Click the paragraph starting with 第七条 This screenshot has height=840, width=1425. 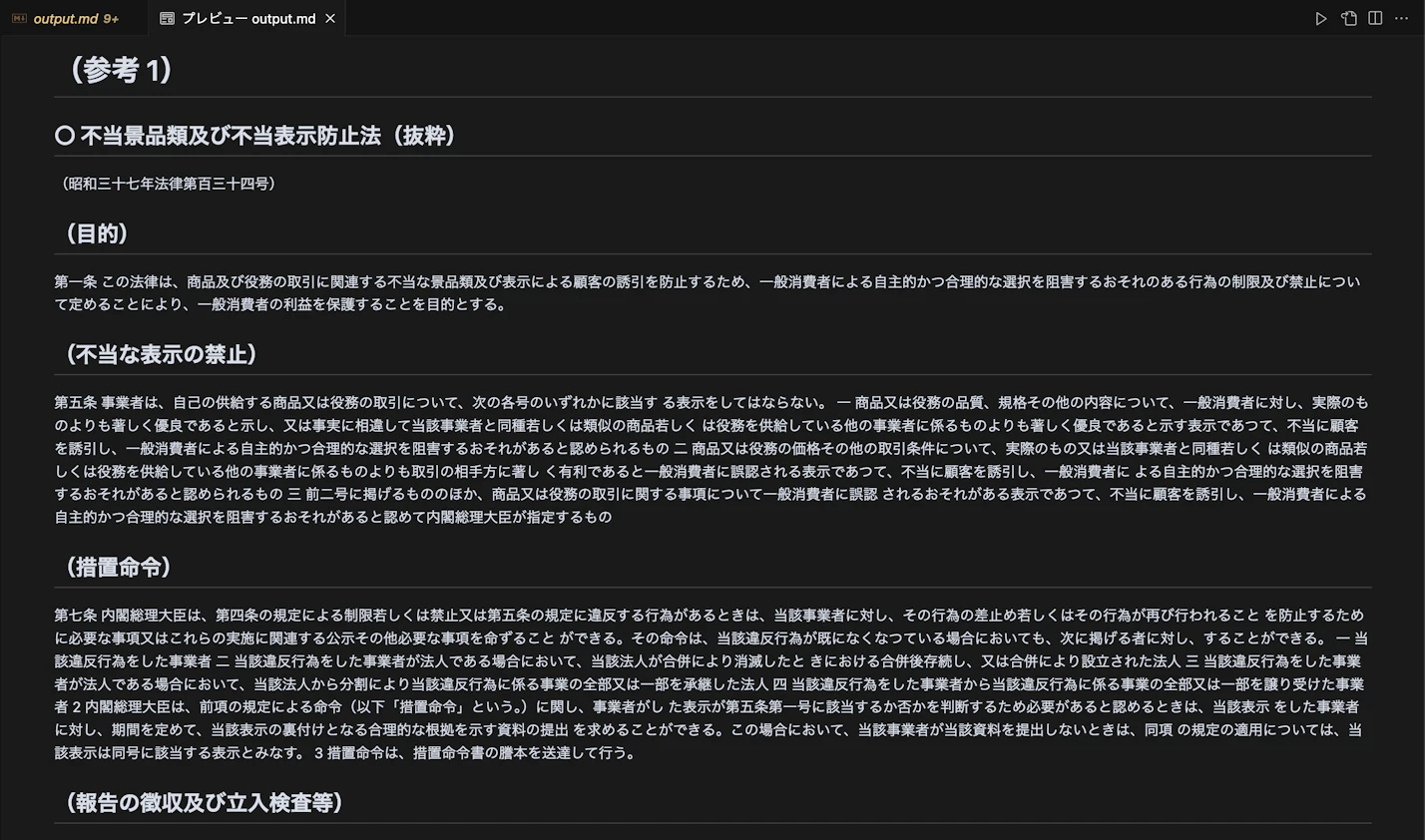712,684
